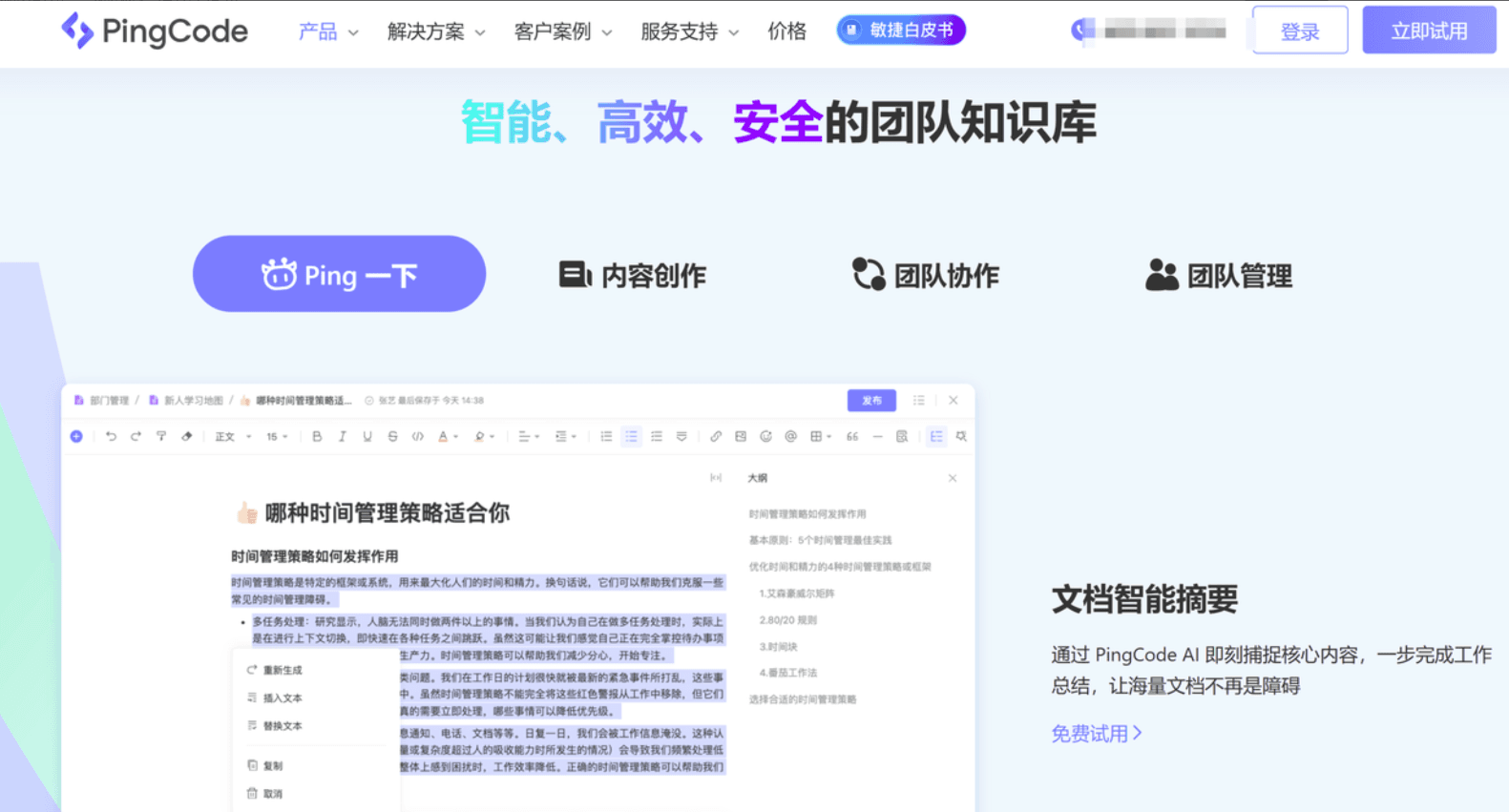This screenshot has height=812, width=1509.
Task: Open the highlight color dropdown
Action: 485,437
